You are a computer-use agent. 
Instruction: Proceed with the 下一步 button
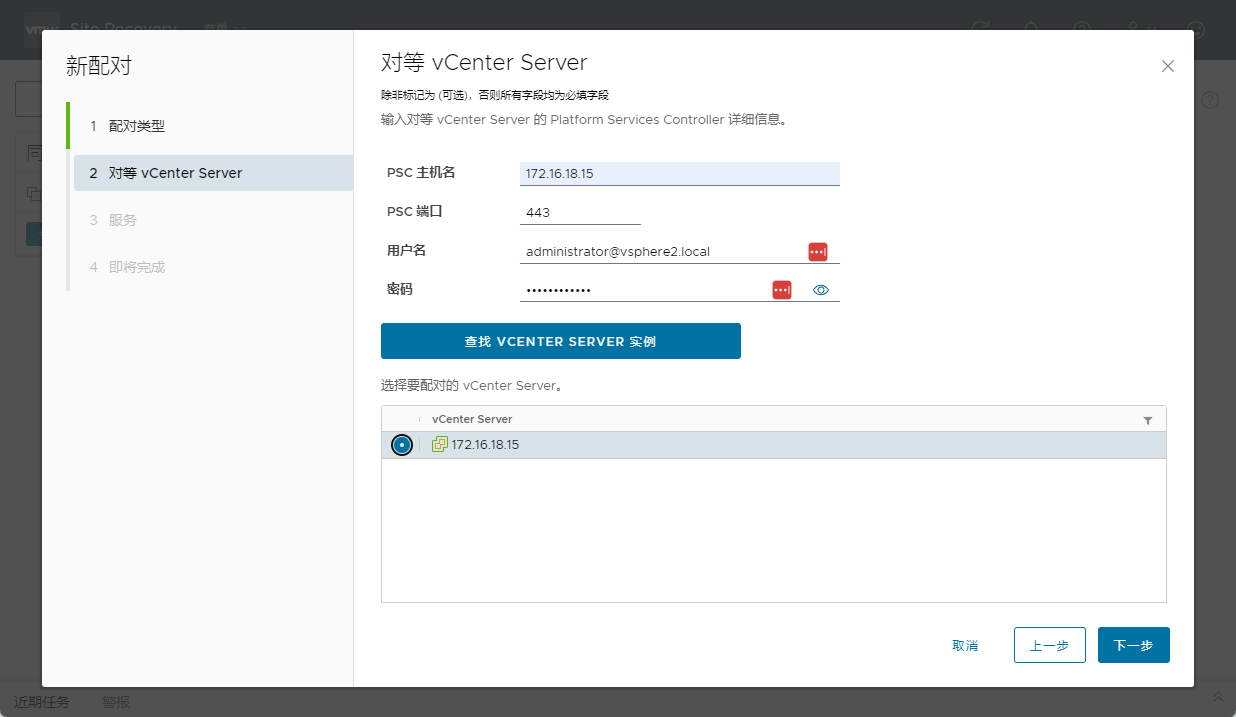[1133, 645]
